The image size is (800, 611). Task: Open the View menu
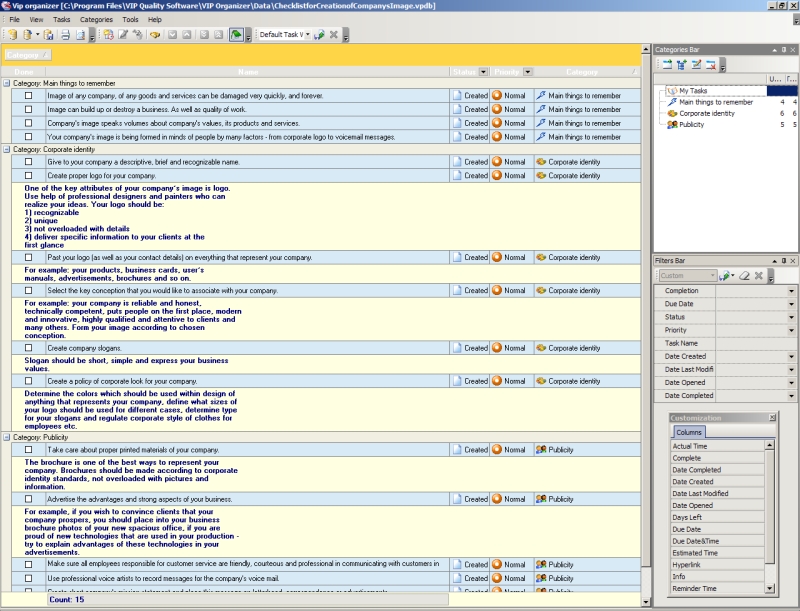coord(36,19)
